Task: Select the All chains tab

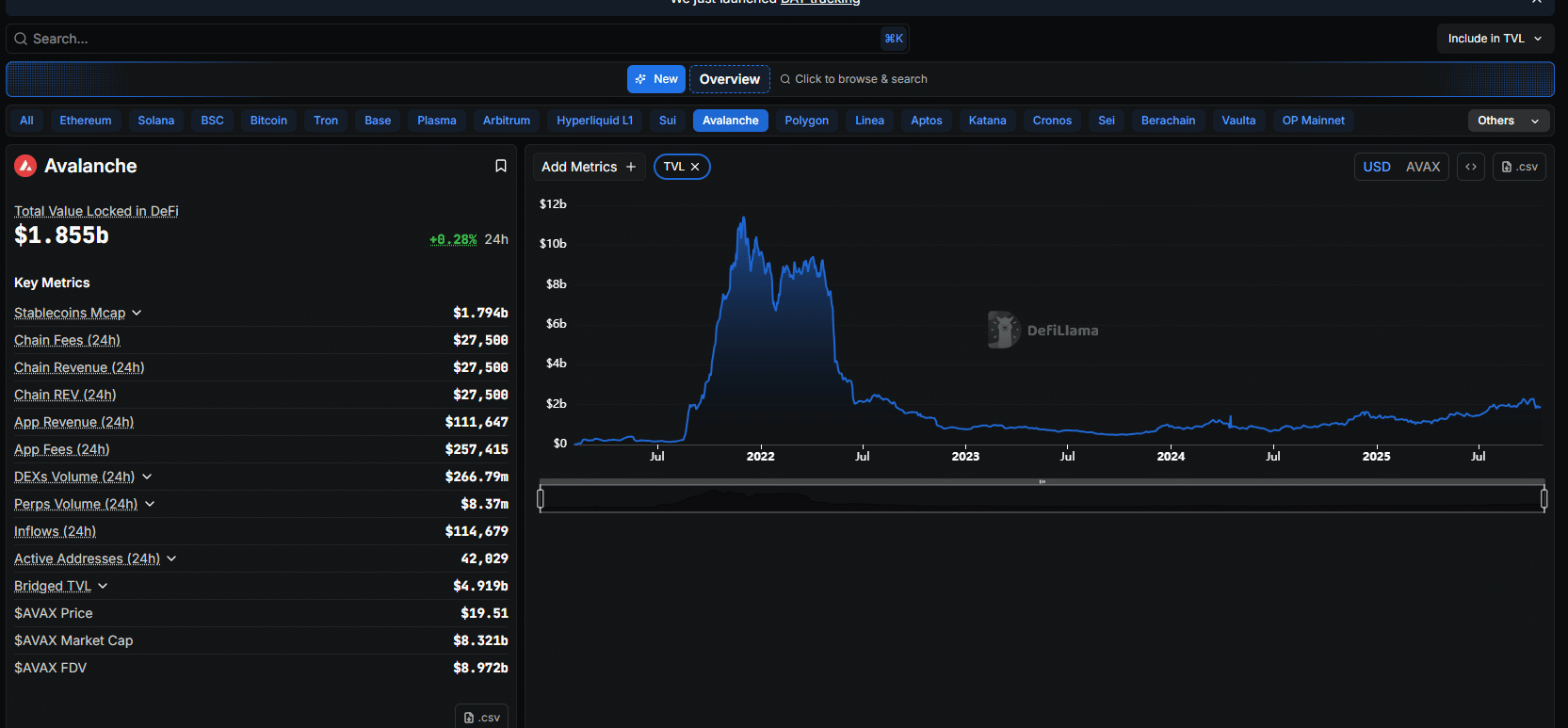Action: [26, 121]
